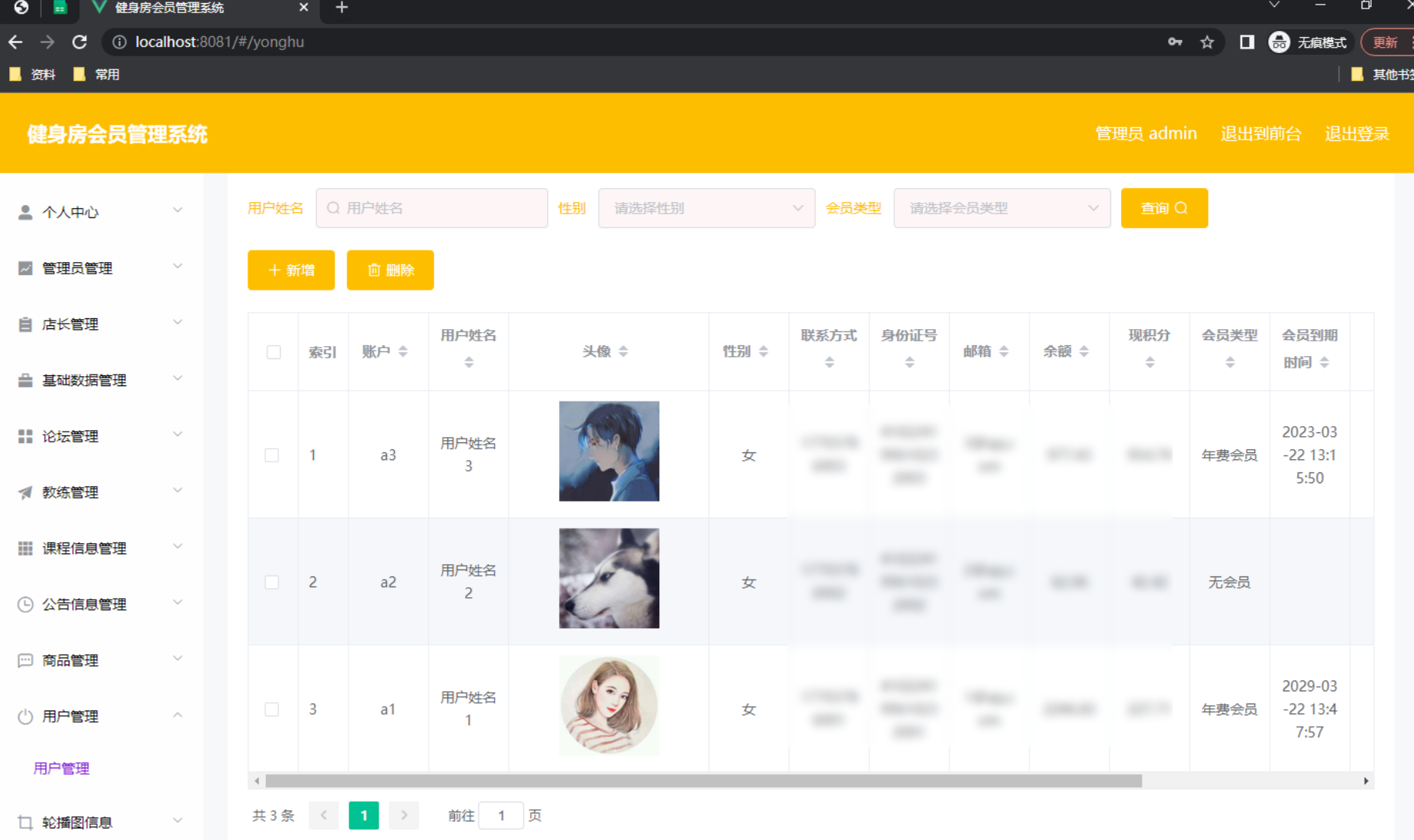Click the 论坛管理 grid icon
The image size is (1414, 840).
25,436
